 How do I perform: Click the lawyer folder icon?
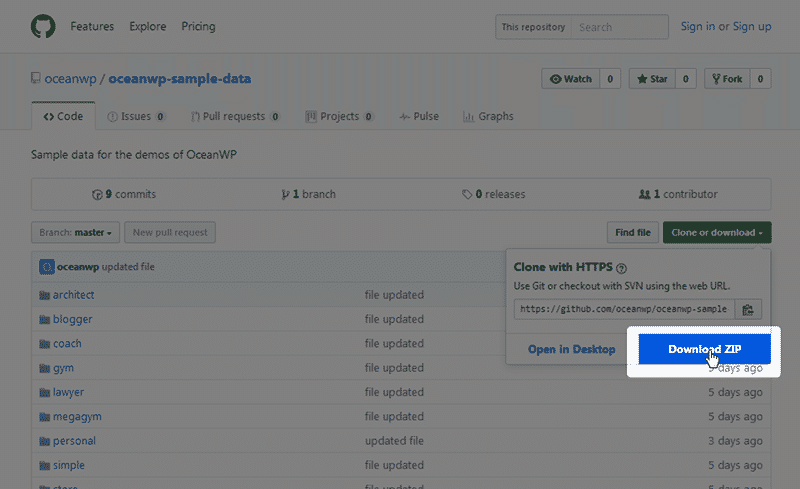(x=44, y=393)
